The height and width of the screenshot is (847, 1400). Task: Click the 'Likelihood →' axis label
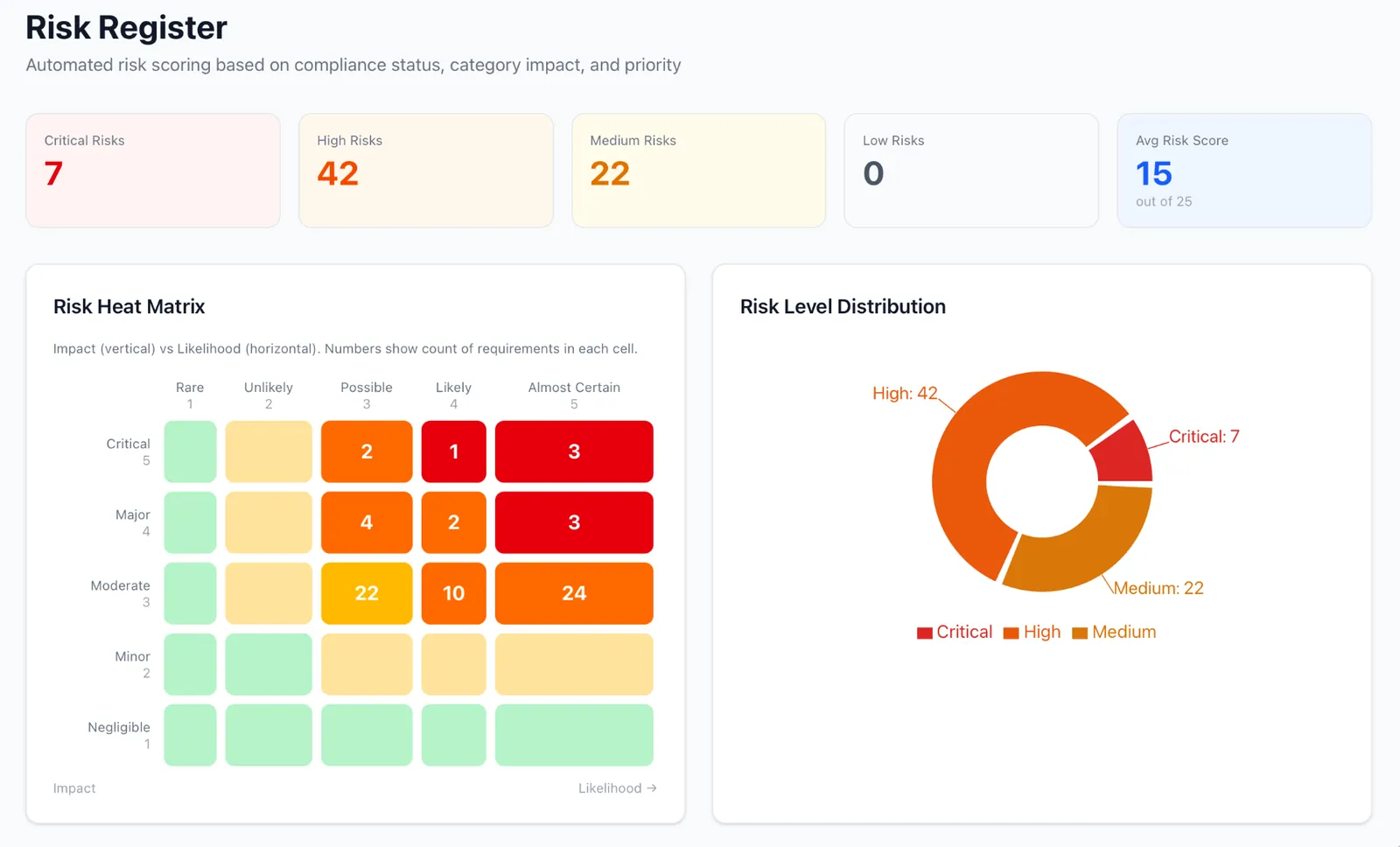pyautogui.click(x=617, y=788)
